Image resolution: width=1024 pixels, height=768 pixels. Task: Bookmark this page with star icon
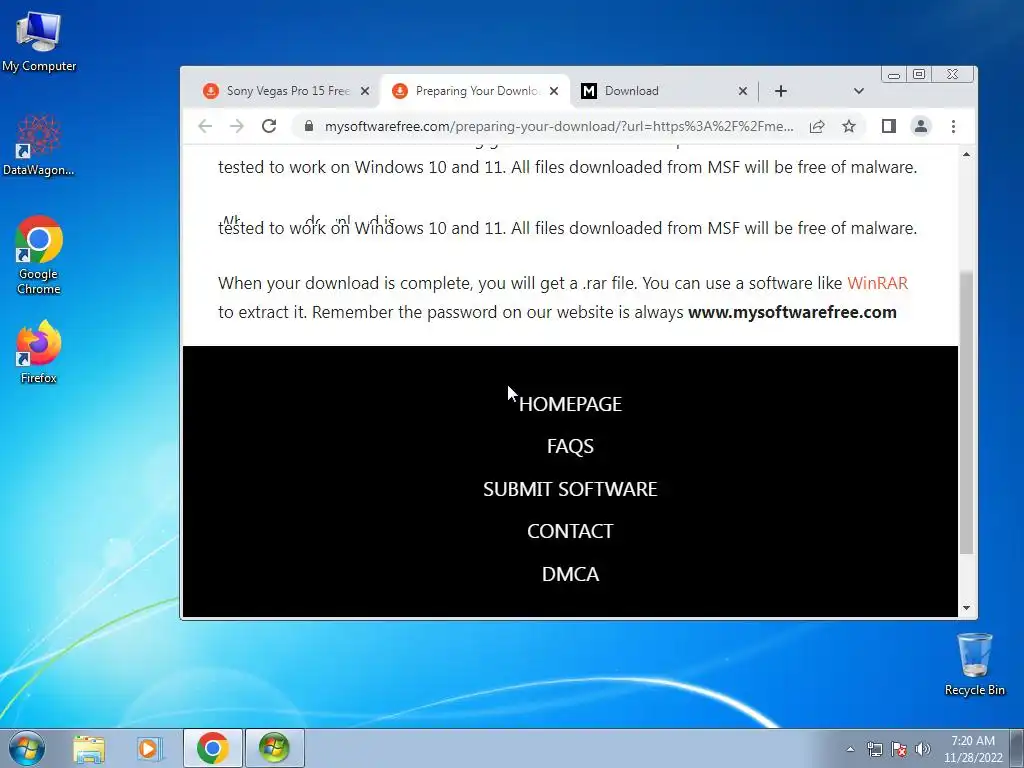[x=848, y=126]
